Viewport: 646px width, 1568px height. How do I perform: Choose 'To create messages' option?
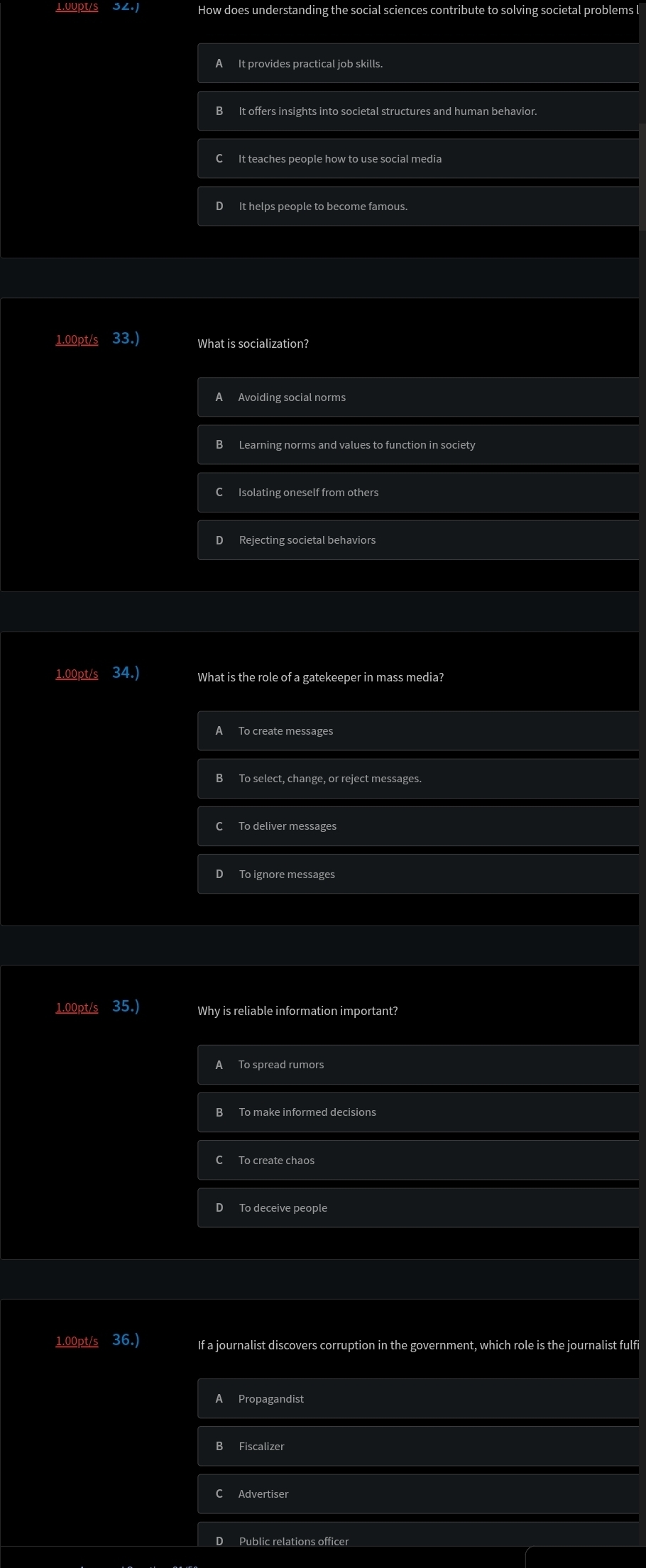point(418,730)
